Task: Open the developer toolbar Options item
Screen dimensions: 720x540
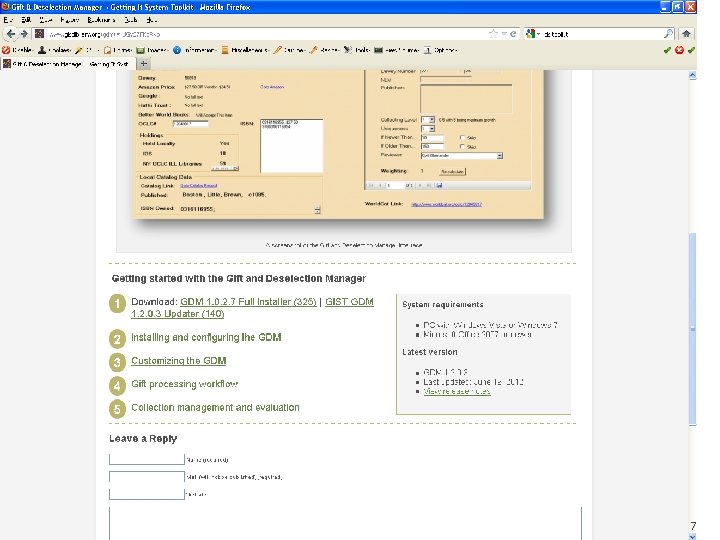Action: tap(440, 50)
